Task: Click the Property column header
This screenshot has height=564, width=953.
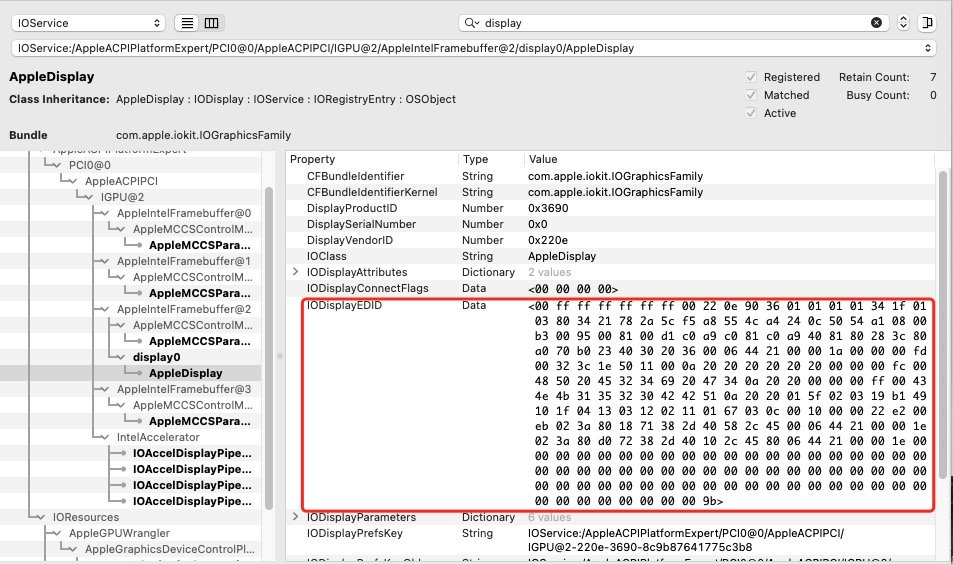Action: coord(312,159)
